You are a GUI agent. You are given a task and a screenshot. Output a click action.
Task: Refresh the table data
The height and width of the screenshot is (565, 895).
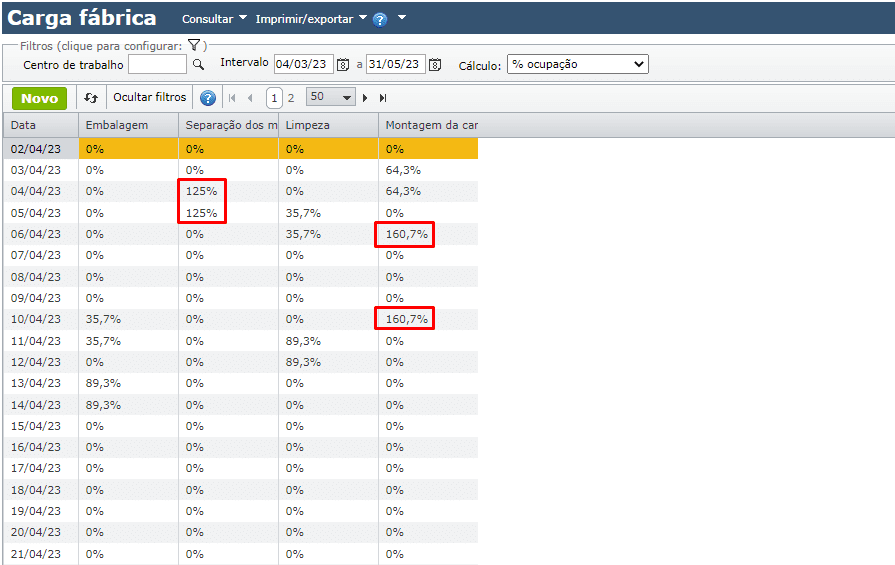click(x=91, y=98)
